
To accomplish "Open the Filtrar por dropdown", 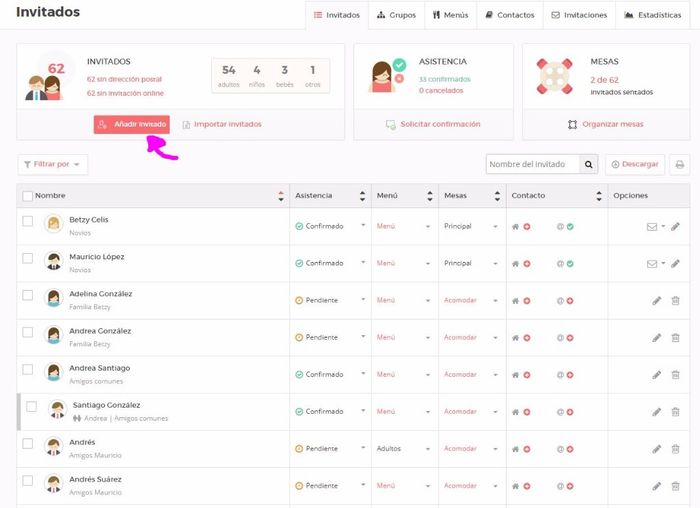I will pyautogui.click(x=53, y=164).
